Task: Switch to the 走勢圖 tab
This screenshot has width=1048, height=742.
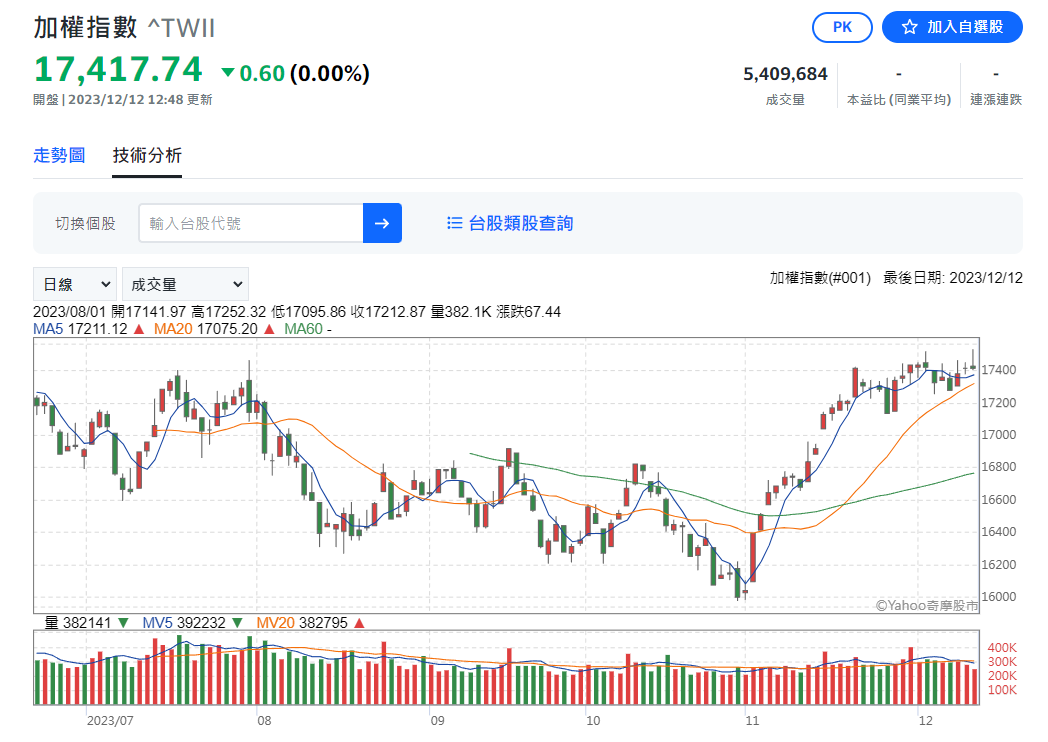Action: click(59, 155)
